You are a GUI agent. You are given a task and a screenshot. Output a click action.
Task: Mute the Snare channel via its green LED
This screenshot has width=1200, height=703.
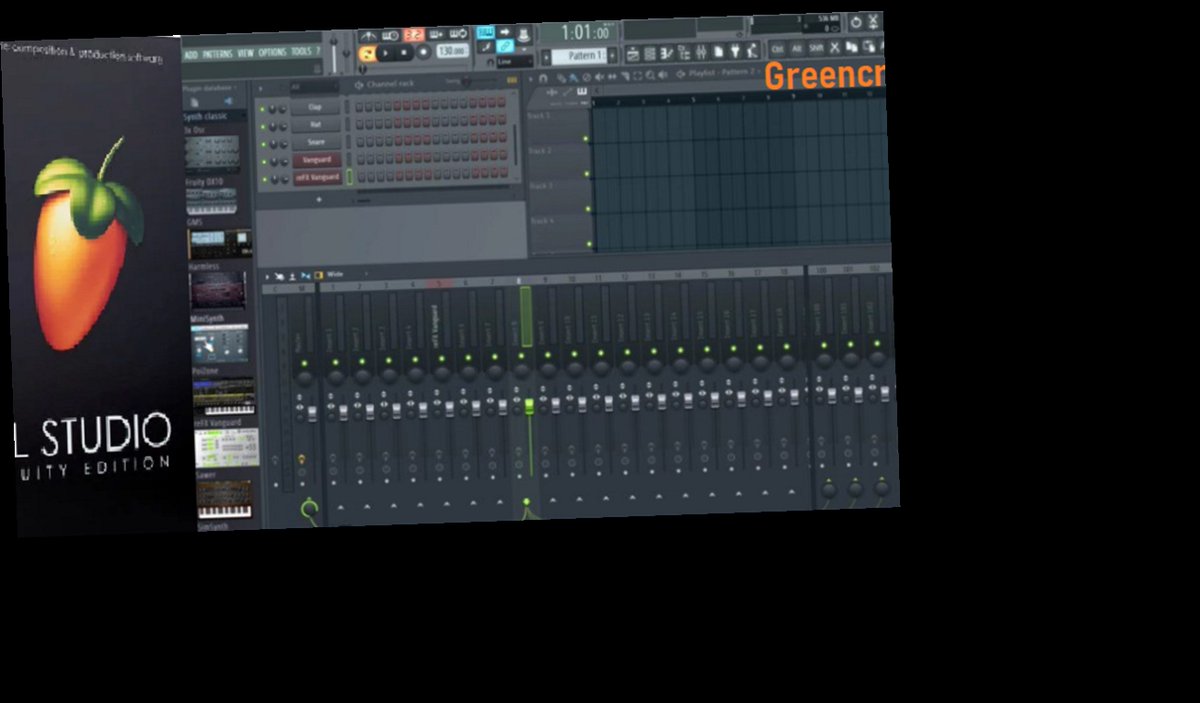(x=263, y=144)
